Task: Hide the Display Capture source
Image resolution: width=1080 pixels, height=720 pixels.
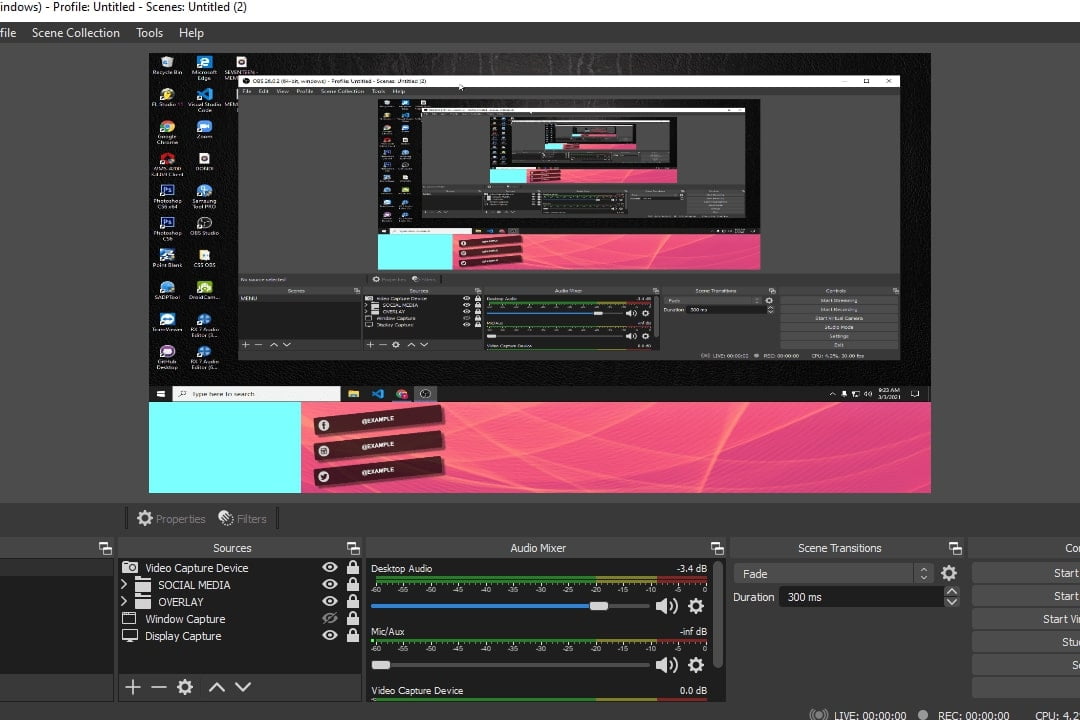Action: (330, 635)
